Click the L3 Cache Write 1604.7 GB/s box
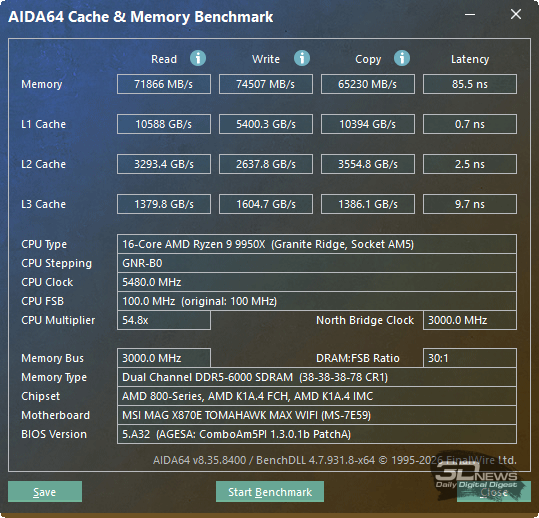The image size is (539, 518). [266, 204]
